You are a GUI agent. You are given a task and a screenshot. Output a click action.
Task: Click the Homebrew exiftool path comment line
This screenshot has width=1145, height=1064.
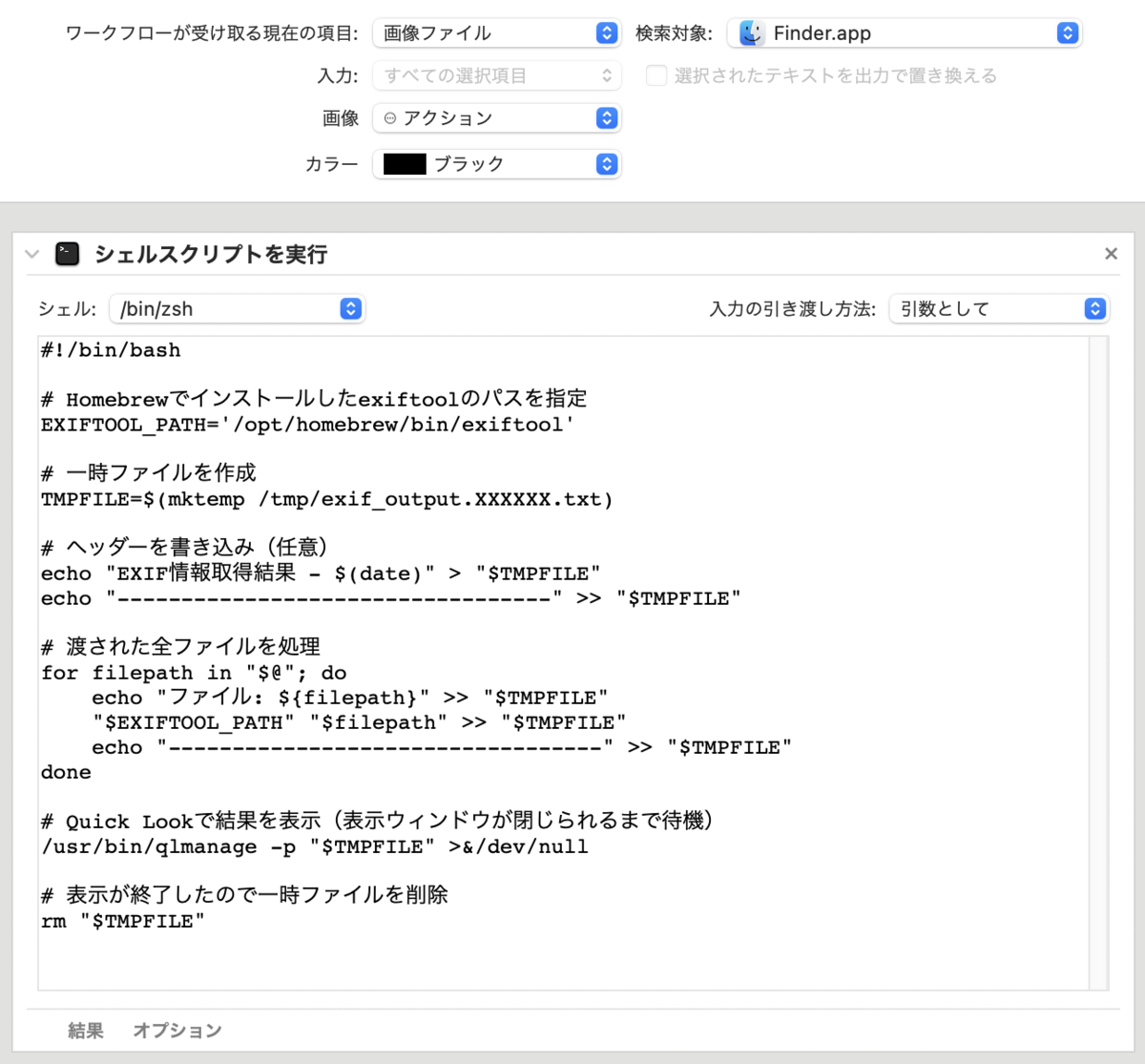[314, 398]
